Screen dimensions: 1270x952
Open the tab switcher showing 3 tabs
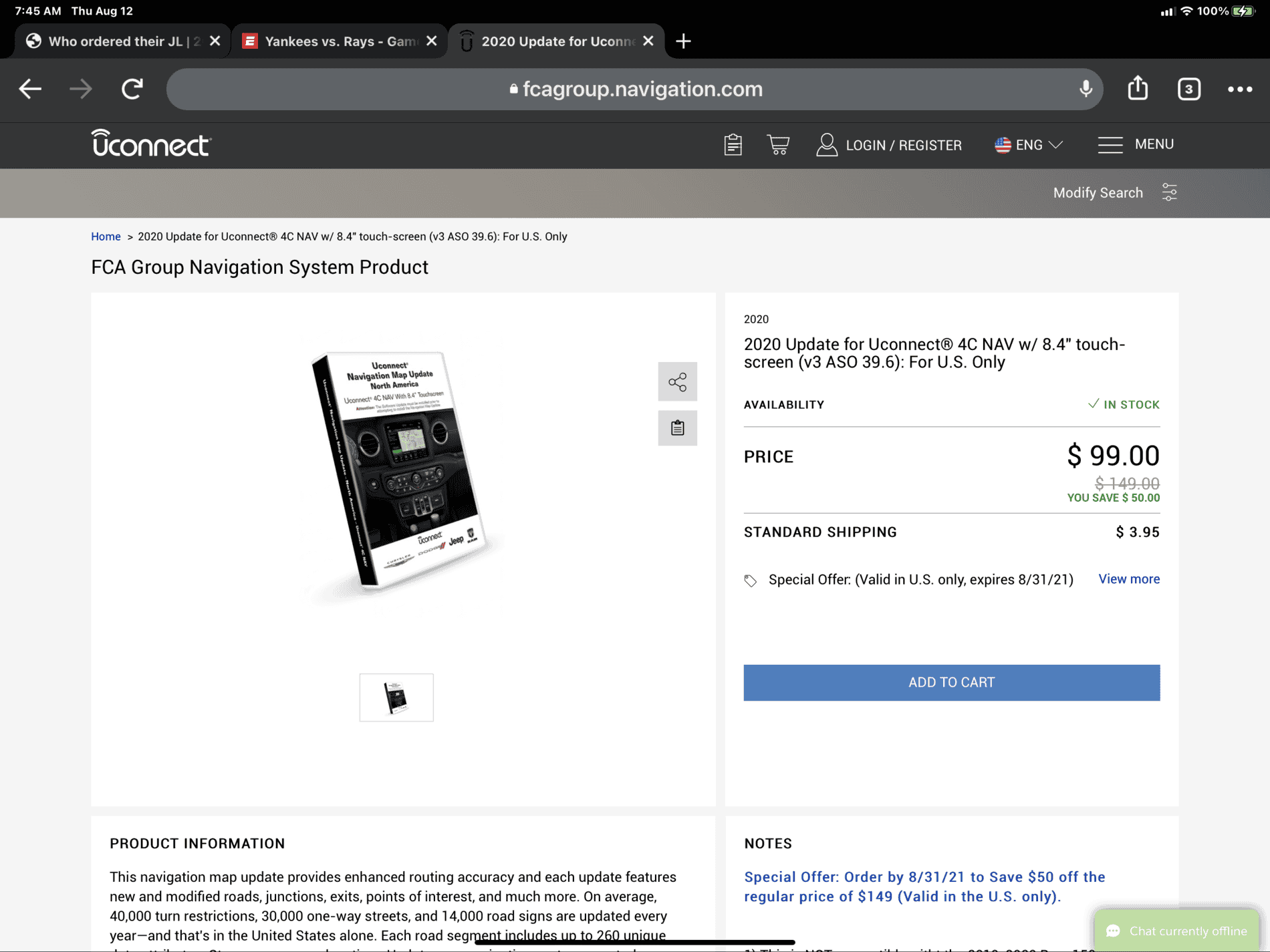pos(1189,89)
